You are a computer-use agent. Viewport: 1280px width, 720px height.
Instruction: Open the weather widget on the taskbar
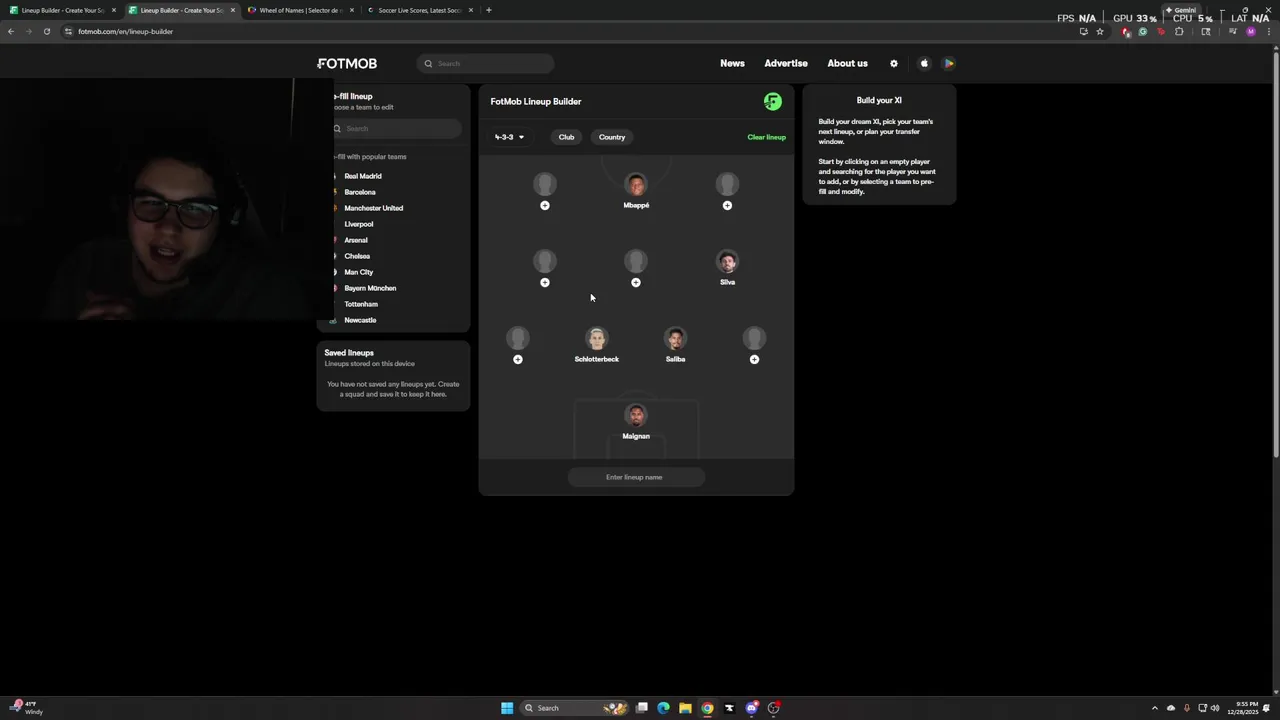pos(27,708)
